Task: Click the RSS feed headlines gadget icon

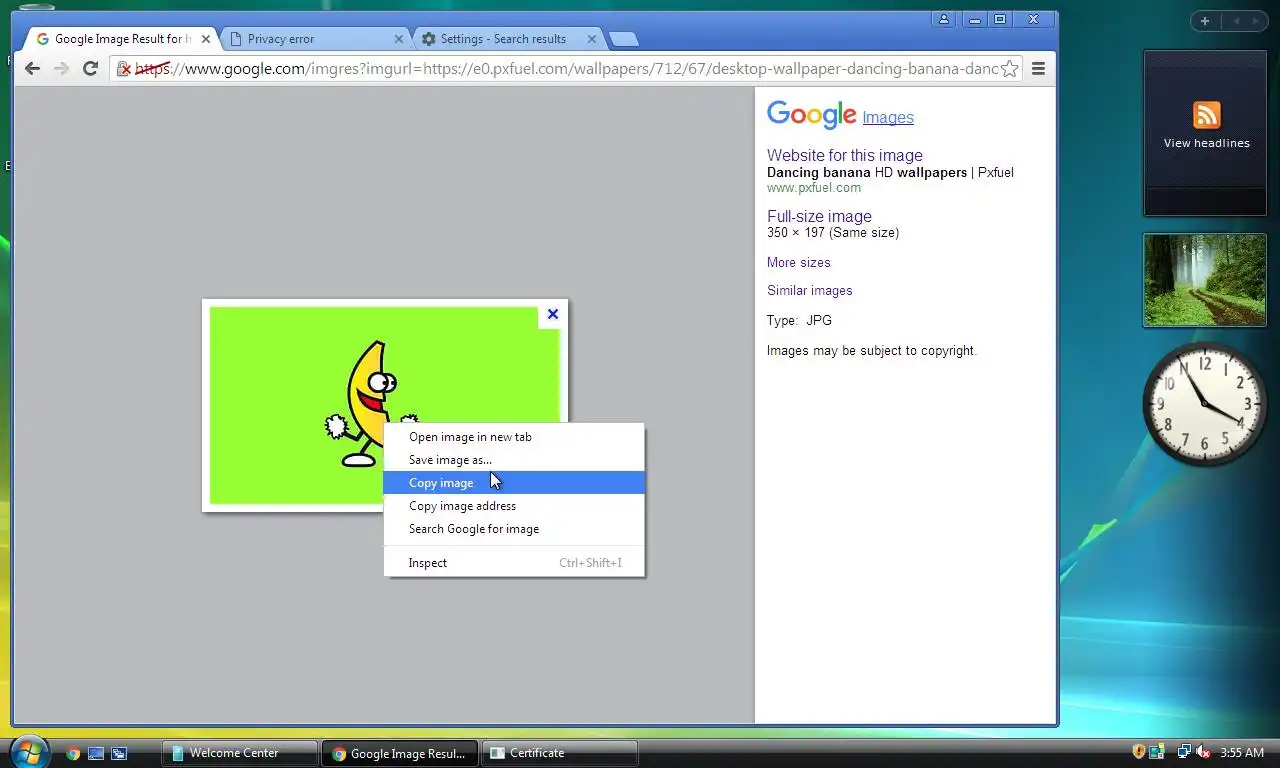Action: point(1206,115)
